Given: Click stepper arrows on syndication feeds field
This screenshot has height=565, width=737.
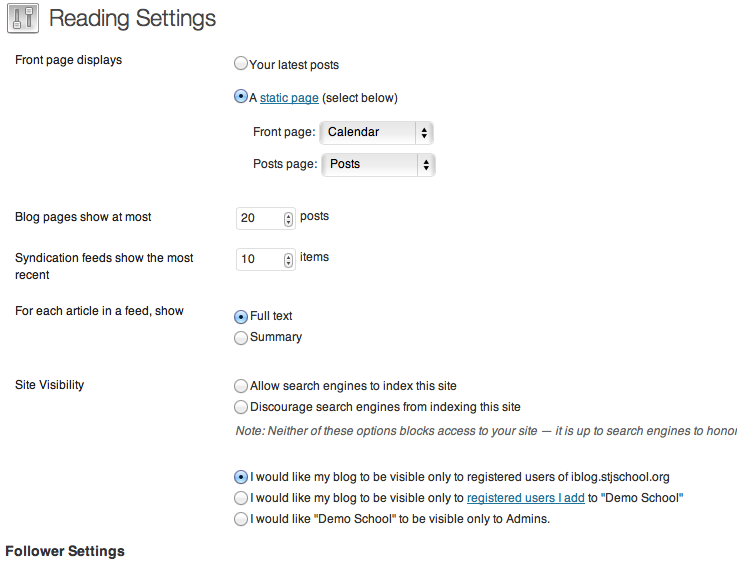Looking at the screenshot, I should pos(289,259).
